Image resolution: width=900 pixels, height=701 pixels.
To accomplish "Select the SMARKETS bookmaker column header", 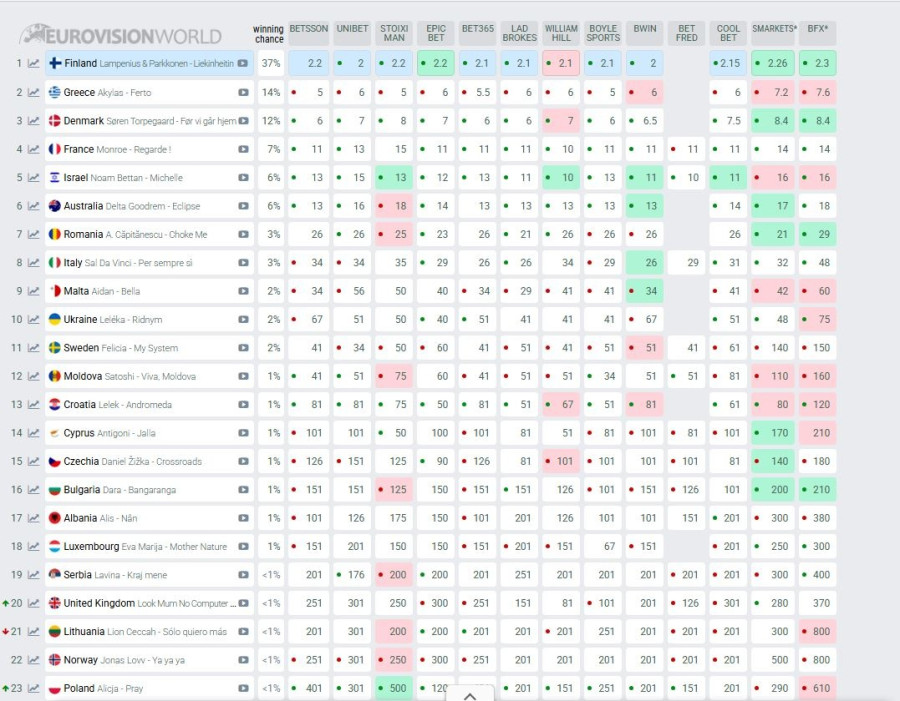I will [774, 33].
